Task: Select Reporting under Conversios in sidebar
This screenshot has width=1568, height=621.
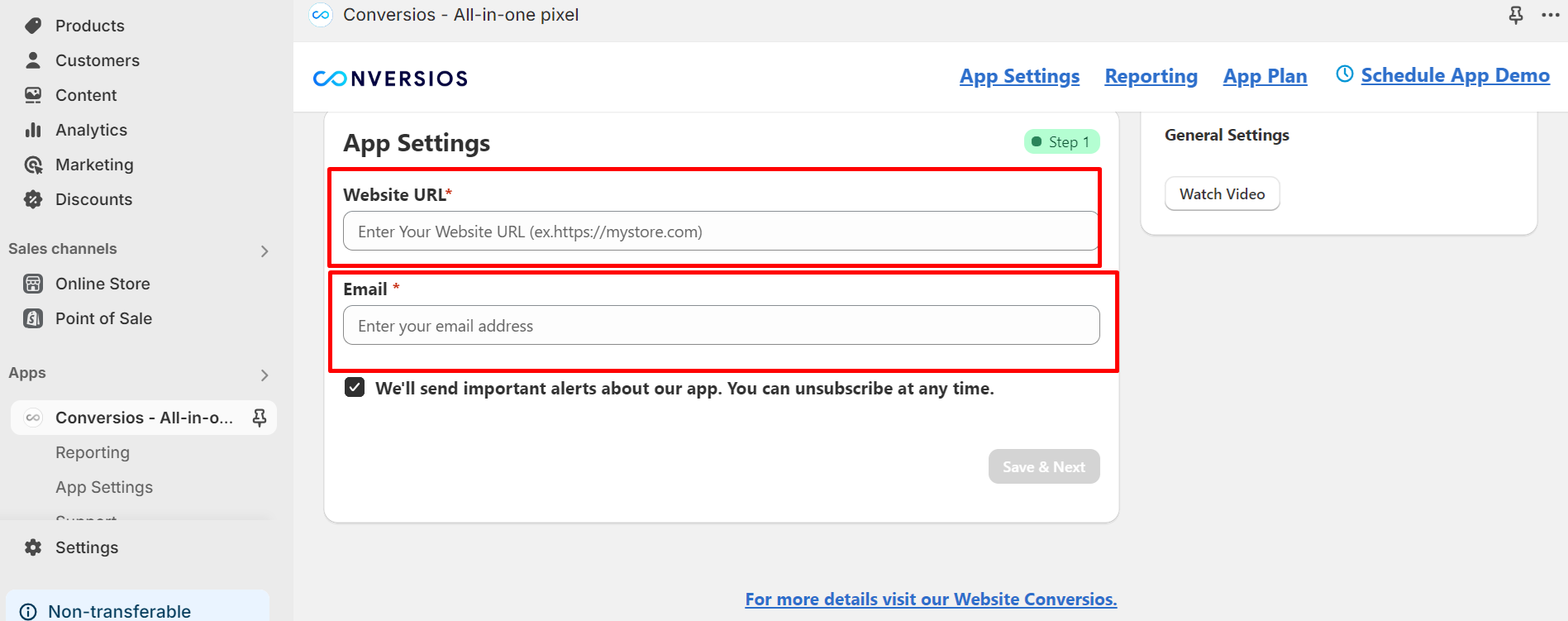Action: click(93, 452)
